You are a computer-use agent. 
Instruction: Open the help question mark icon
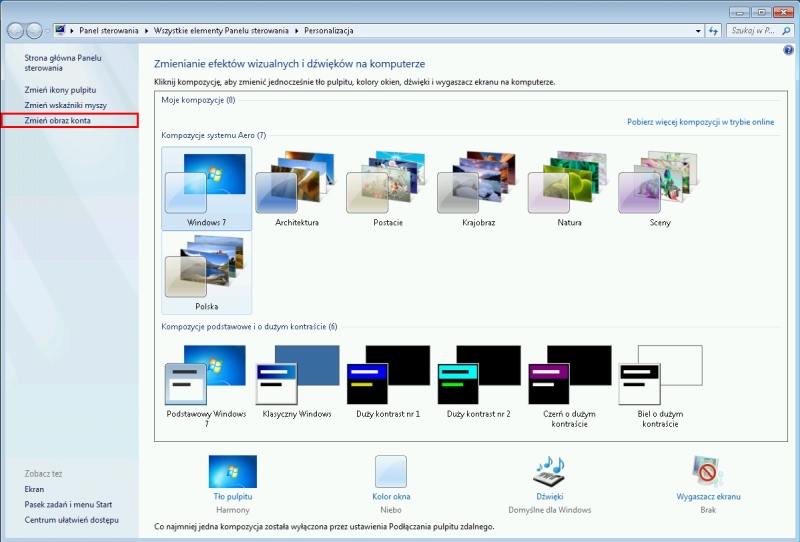[788, 50]
